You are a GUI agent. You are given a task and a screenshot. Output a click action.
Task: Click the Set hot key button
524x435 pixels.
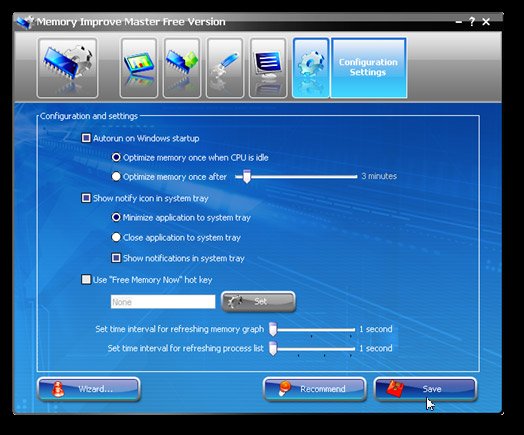click(x=259, y=302)
